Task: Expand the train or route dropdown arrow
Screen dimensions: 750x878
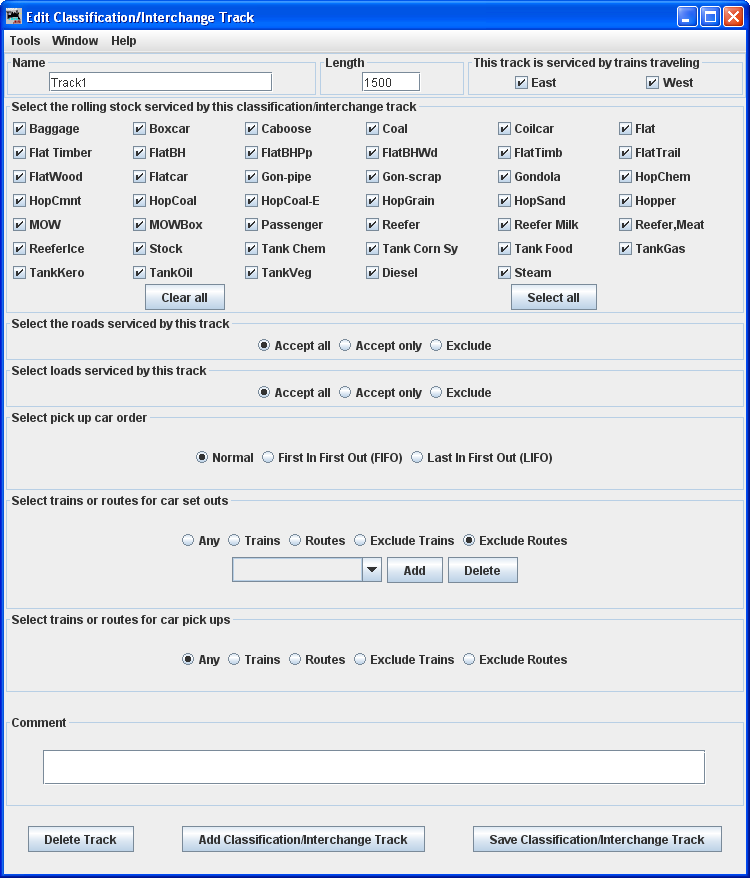Action: click(372, 570)
